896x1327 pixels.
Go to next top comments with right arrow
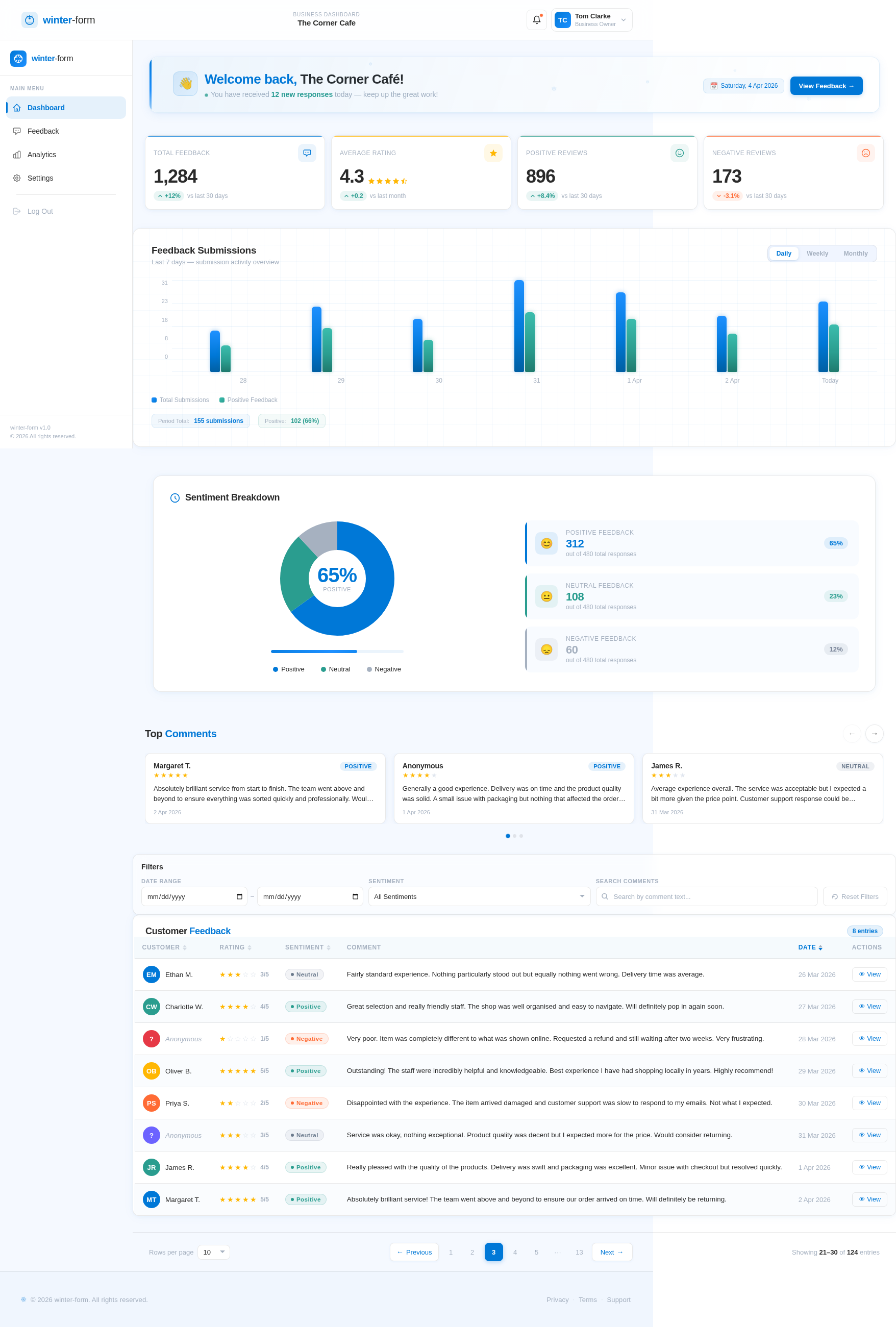point(874,733)
